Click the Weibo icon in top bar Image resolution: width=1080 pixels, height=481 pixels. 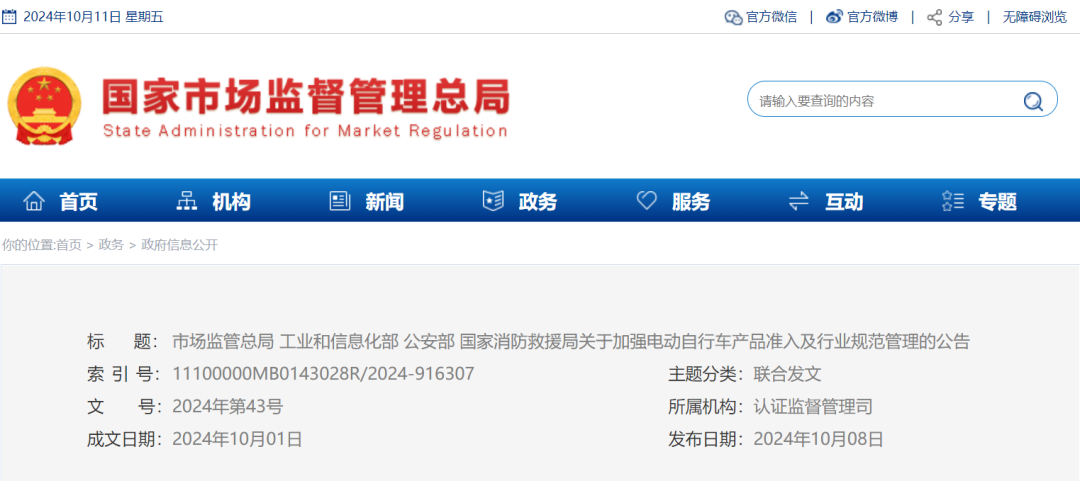[834, 17]
